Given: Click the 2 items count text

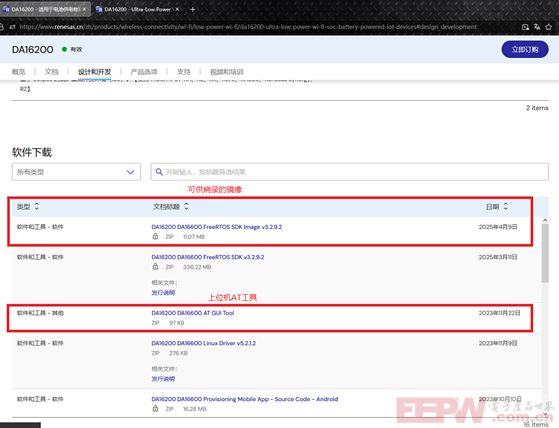Looking at the screenshot, I should click(537, 108).
